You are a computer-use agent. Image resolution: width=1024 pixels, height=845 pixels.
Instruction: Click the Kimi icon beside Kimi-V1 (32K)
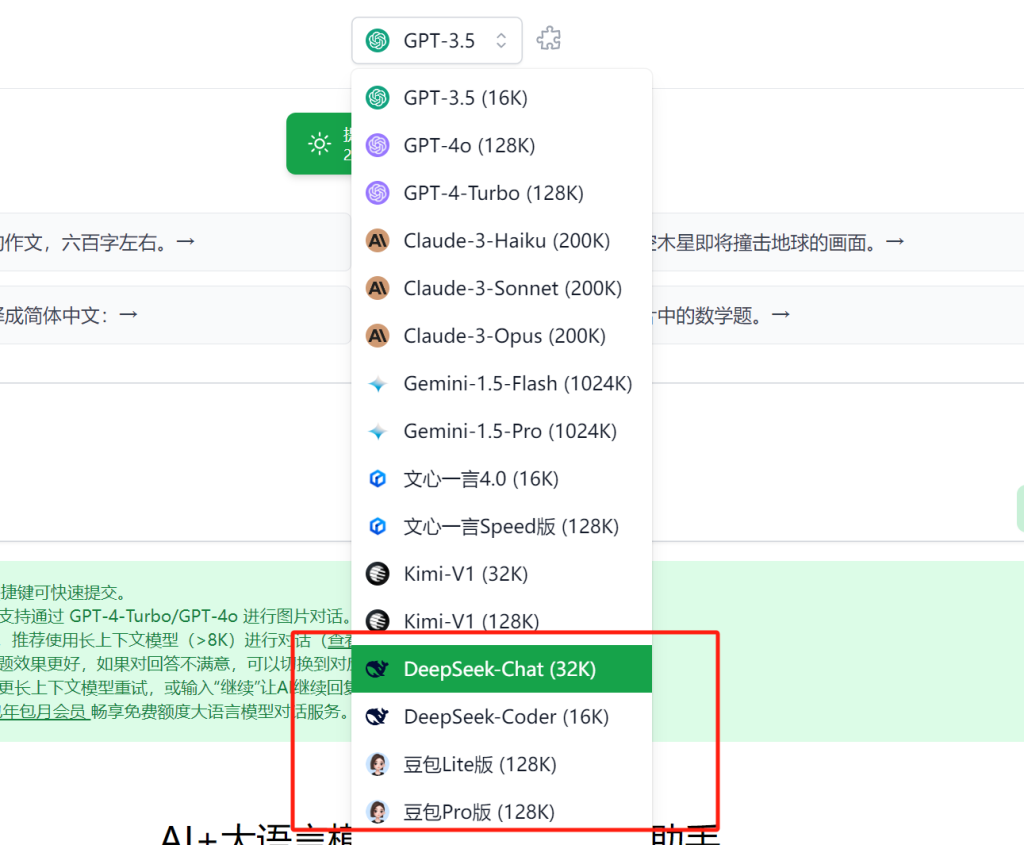[x=377, y=574]
